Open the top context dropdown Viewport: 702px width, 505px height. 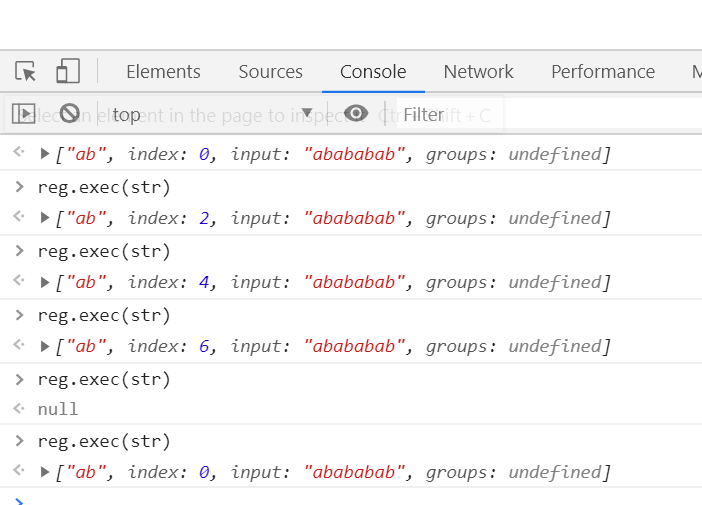point(212,115)
